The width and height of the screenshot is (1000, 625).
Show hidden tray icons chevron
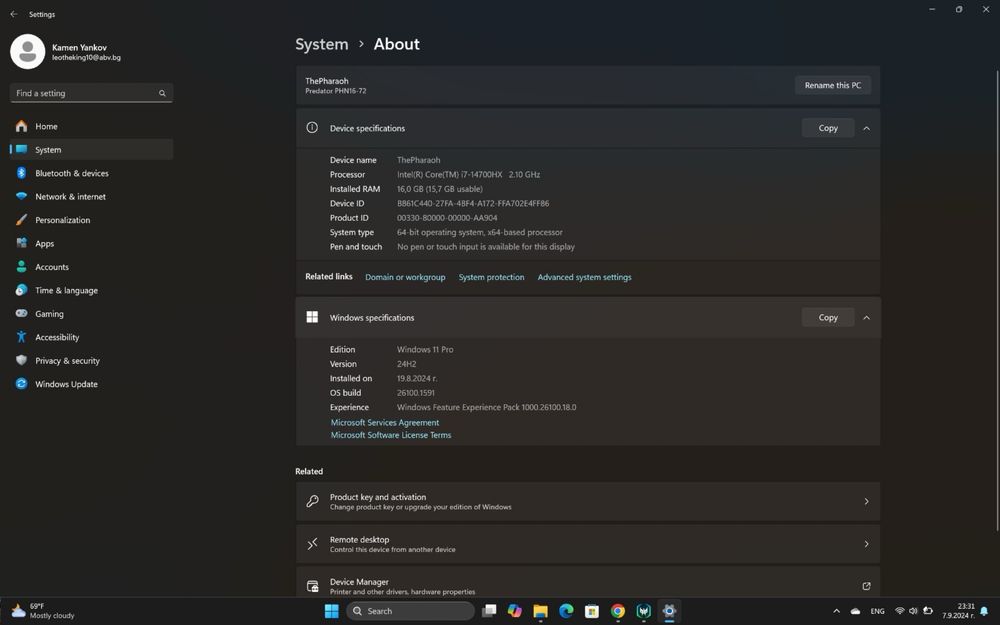(836, 611)
